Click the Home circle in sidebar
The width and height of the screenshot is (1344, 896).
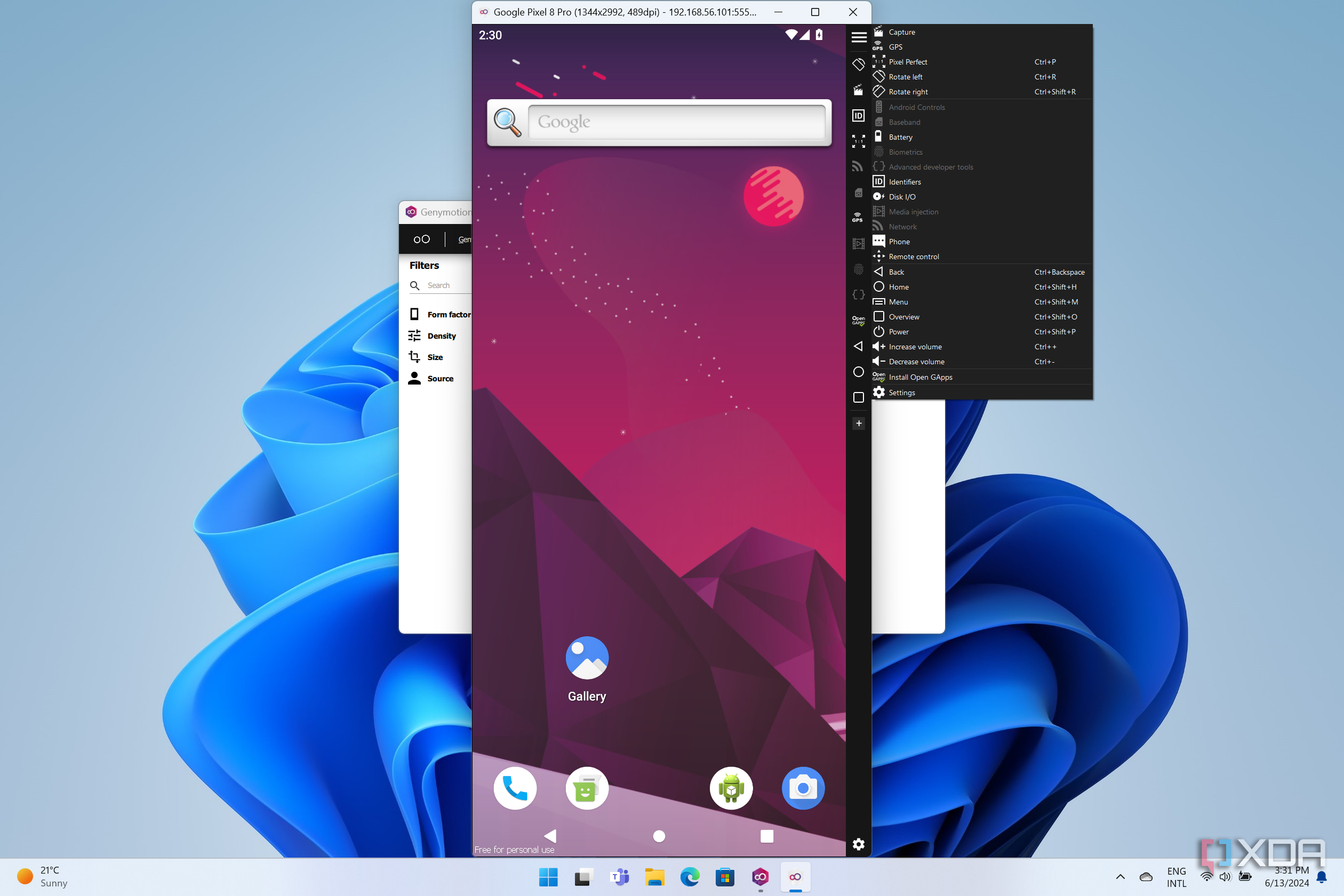[x=858, y=372]
